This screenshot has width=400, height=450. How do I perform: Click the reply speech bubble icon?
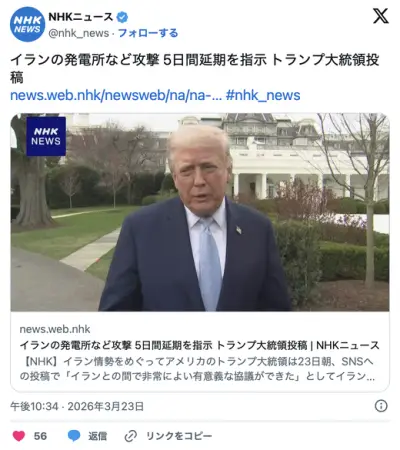[x=74, y=436]
